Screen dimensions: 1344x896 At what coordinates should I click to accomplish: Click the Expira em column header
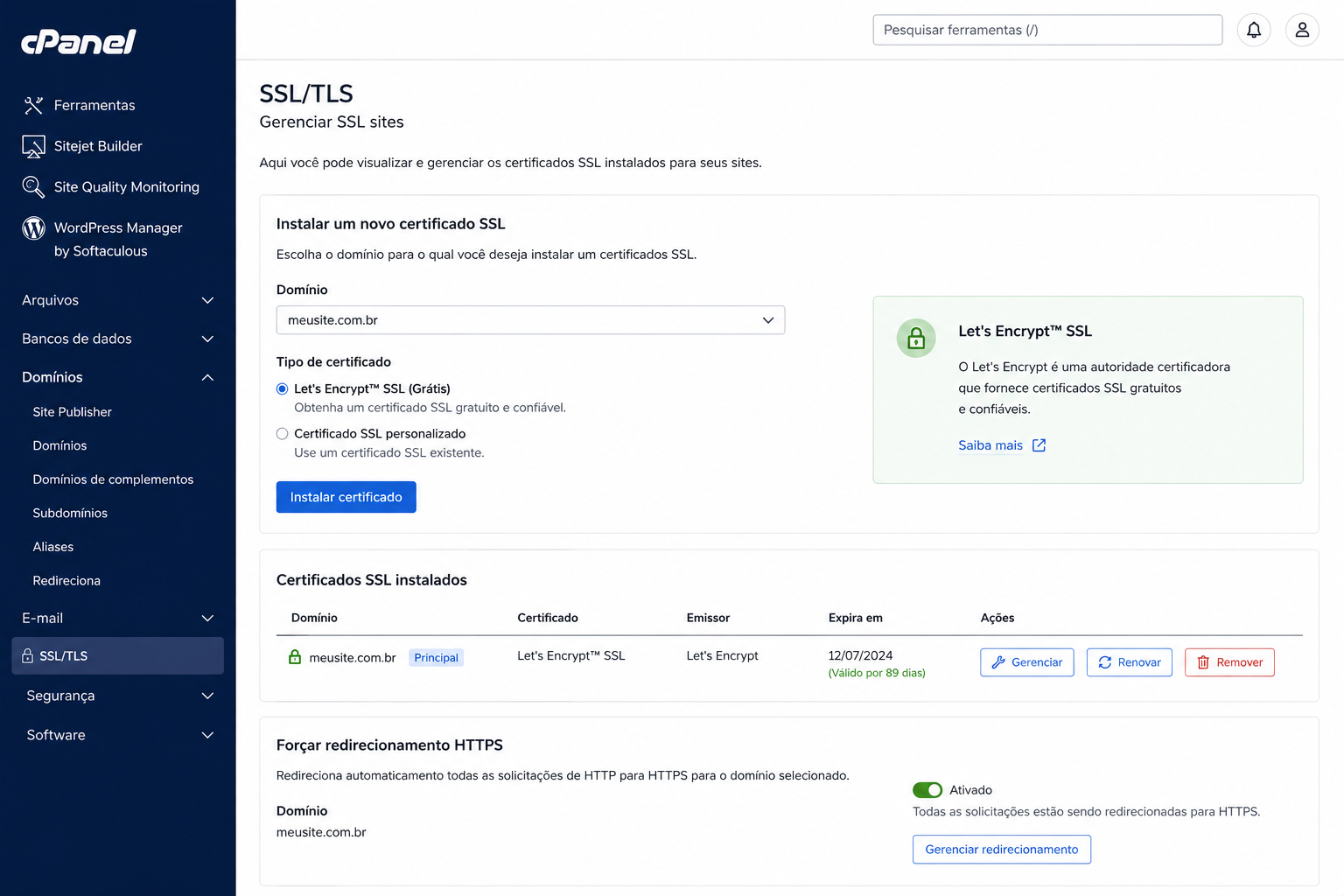click(856, 618)
